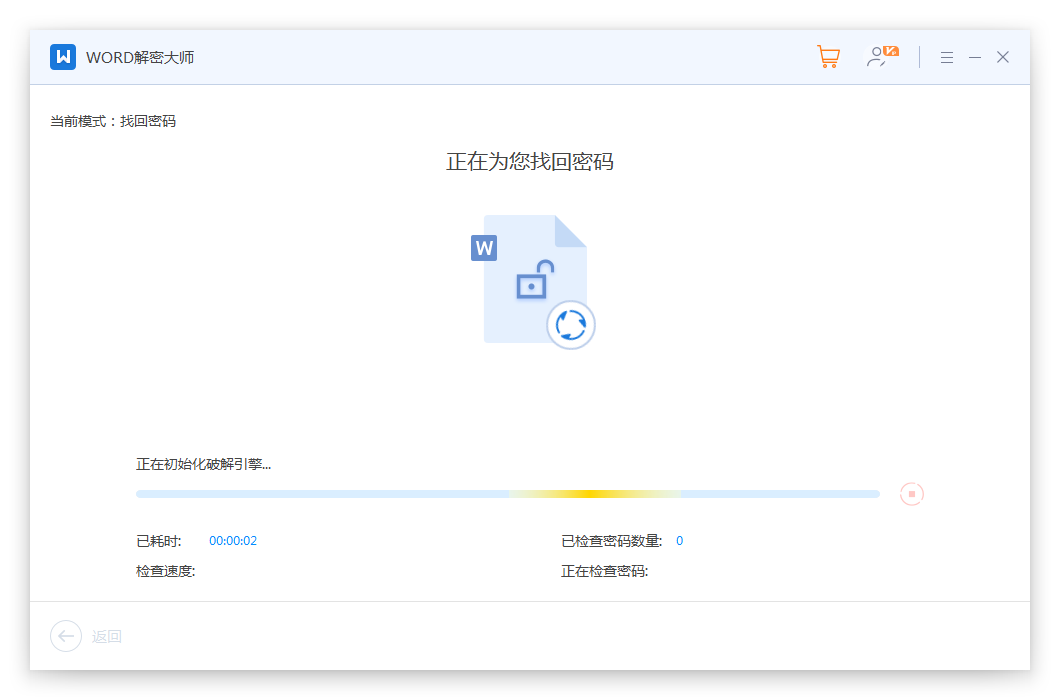This screenshot has height=700, width=1060.
Task: Click the circular refresh spinner icon
Action: 571,325
